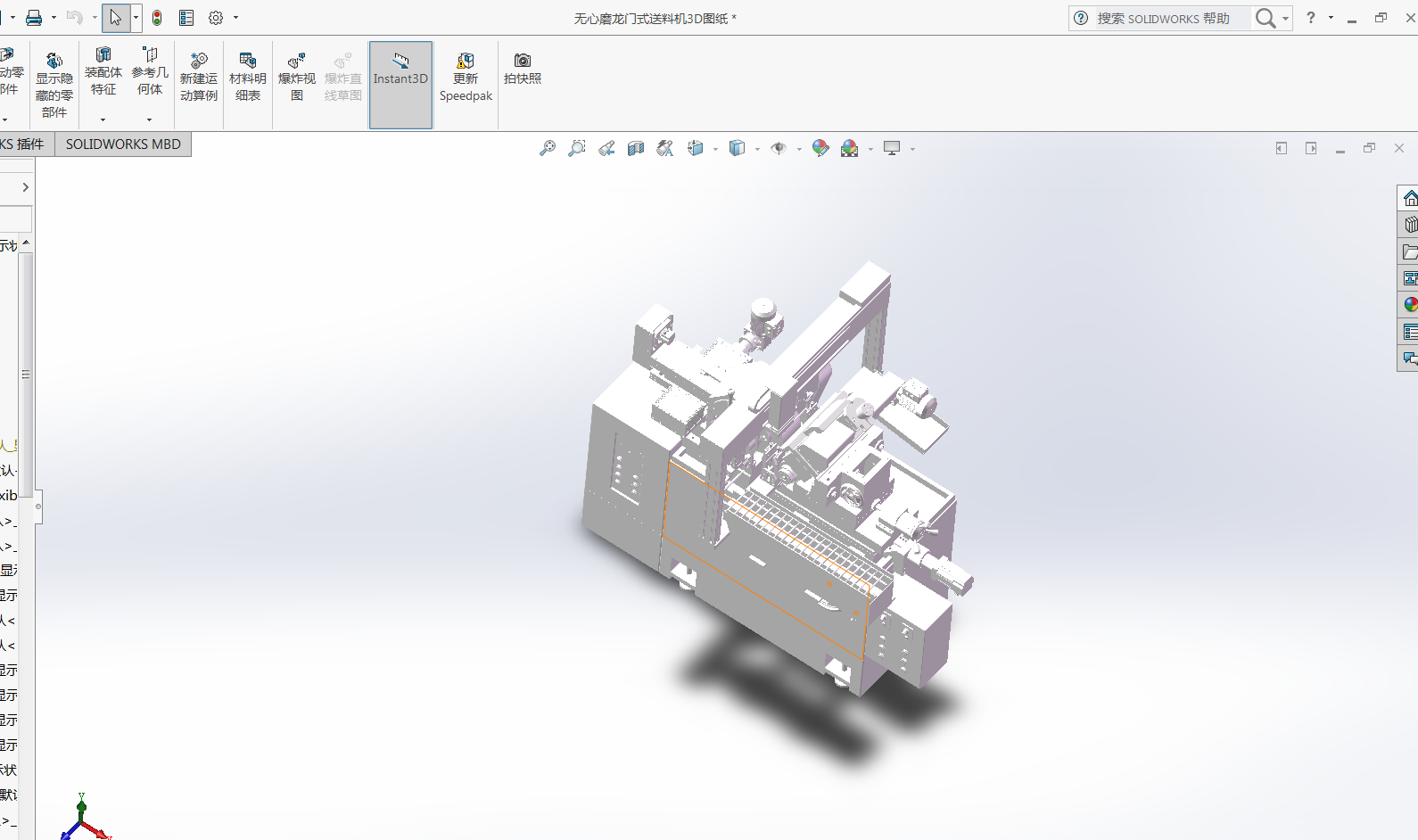The image size is (1418, 840).
Task: Click the question mark help button
Action: coord(1310,18)
